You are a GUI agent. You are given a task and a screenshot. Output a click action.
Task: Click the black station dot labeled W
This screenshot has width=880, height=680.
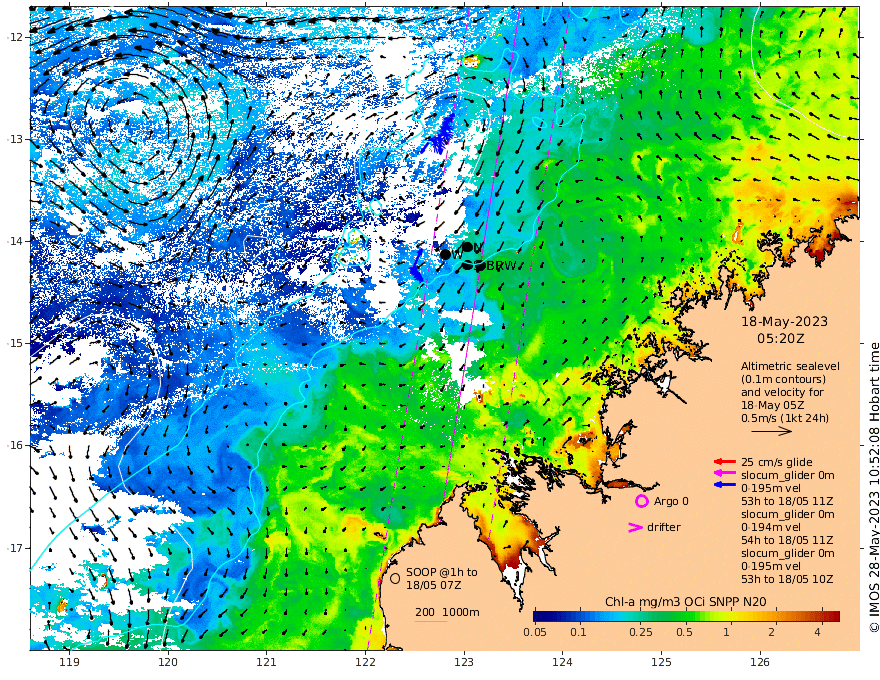pos(445,254)
